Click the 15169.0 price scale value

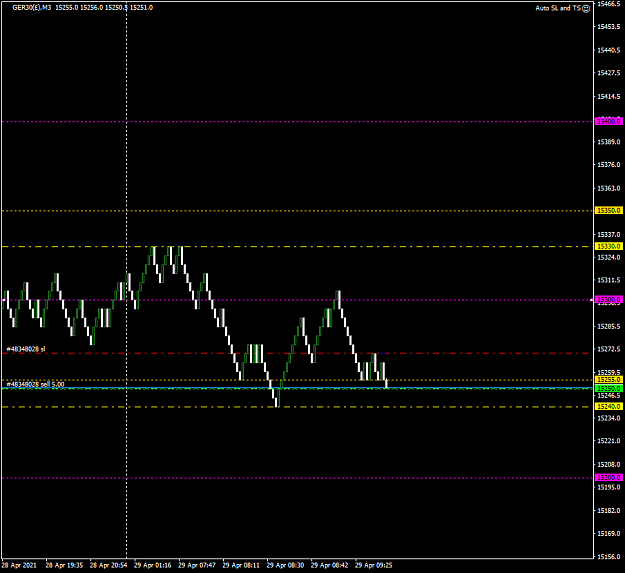[609, 533]
